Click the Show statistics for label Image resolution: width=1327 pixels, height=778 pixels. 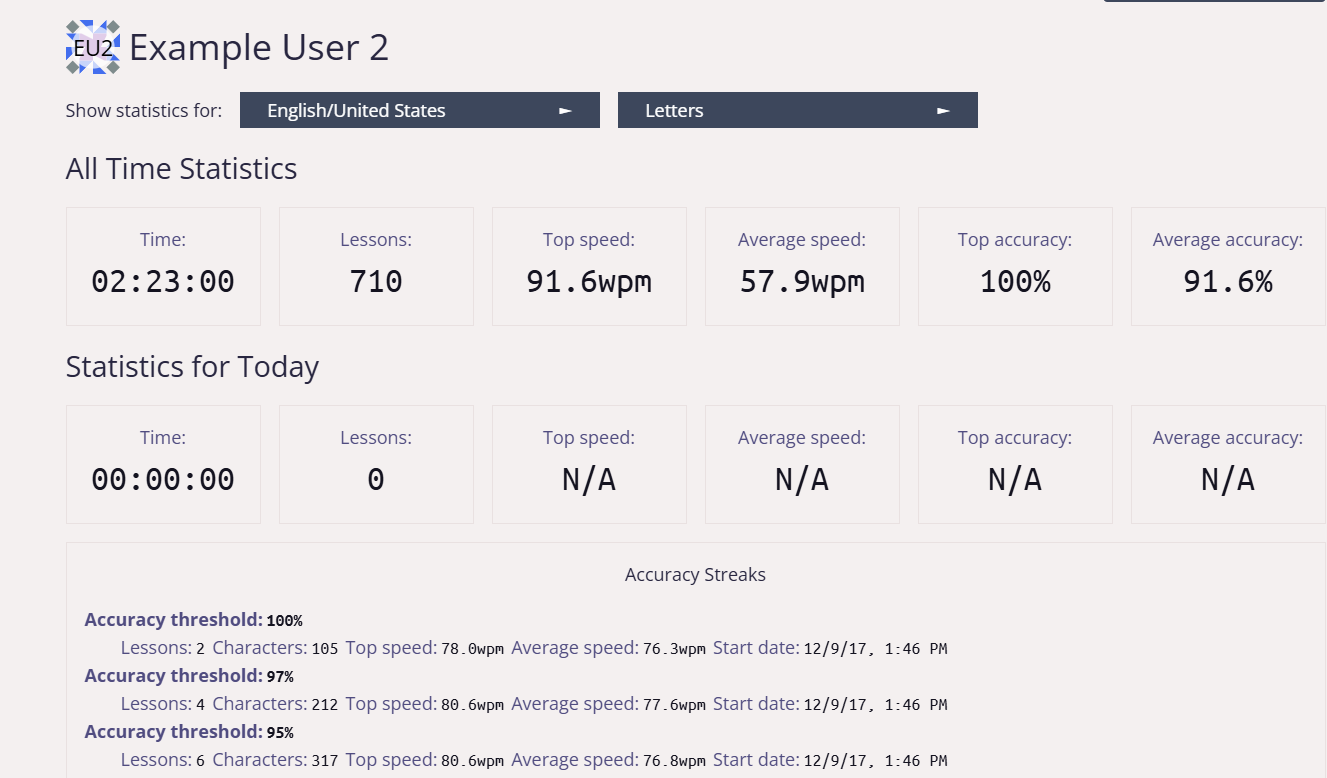coord(144,110)
